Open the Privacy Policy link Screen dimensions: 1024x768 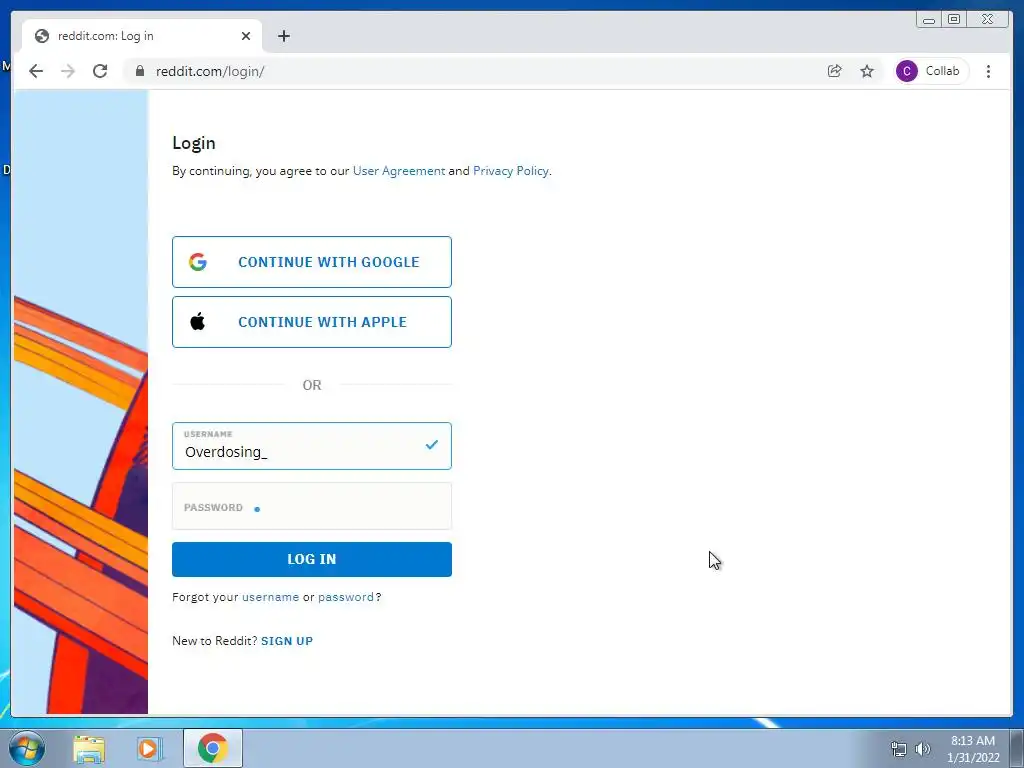[510, 170]
